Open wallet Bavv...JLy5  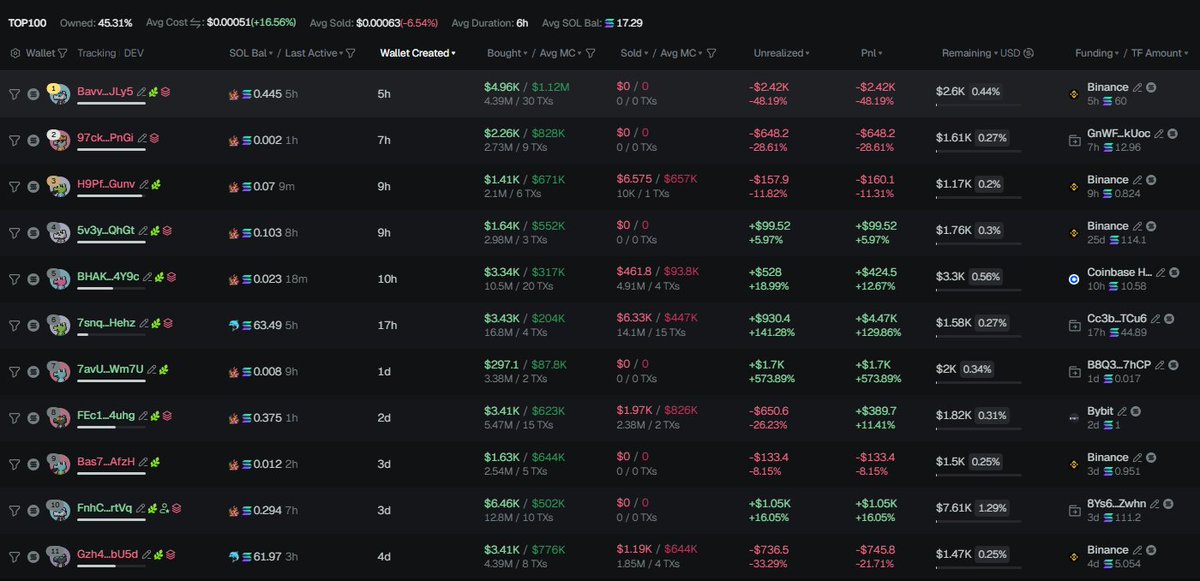105,91
